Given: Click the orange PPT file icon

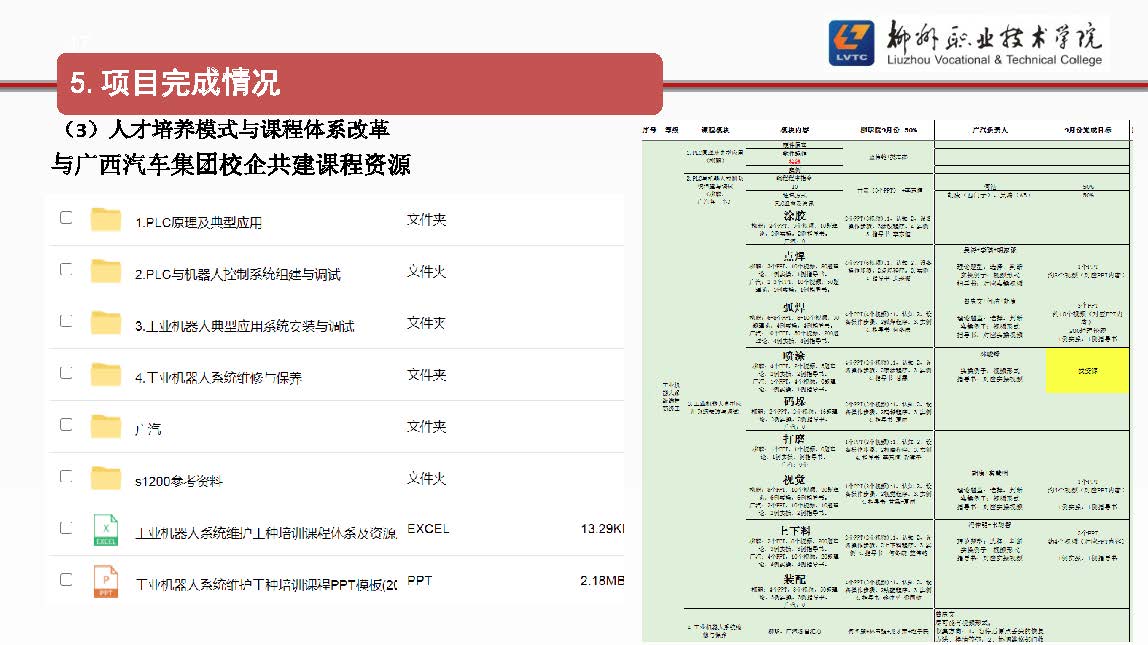Looking at the screenshot, I should (106, 581).
